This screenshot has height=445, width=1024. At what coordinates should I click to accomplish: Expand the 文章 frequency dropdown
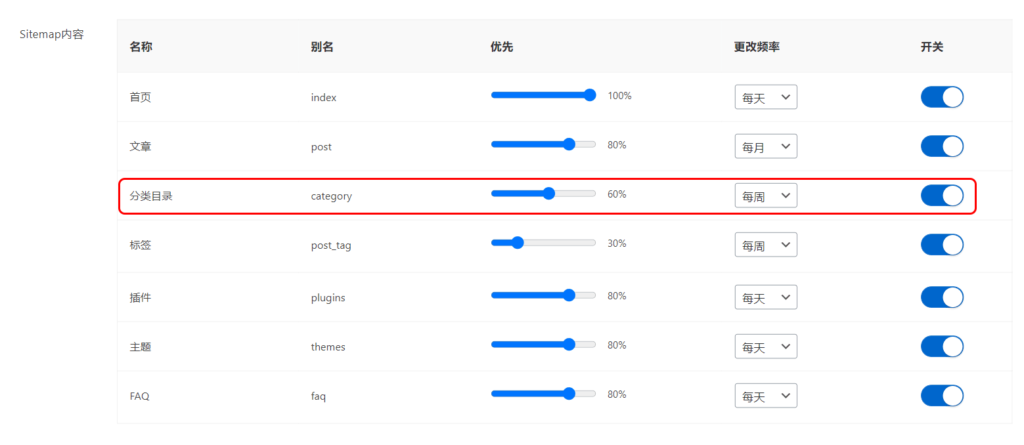pos(765,147)
